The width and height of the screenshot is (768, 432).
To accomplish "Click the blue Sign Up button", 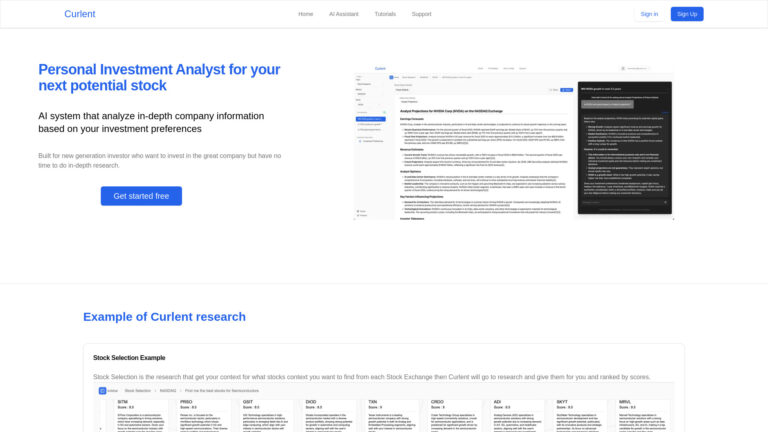I will [x=687, y=14].
